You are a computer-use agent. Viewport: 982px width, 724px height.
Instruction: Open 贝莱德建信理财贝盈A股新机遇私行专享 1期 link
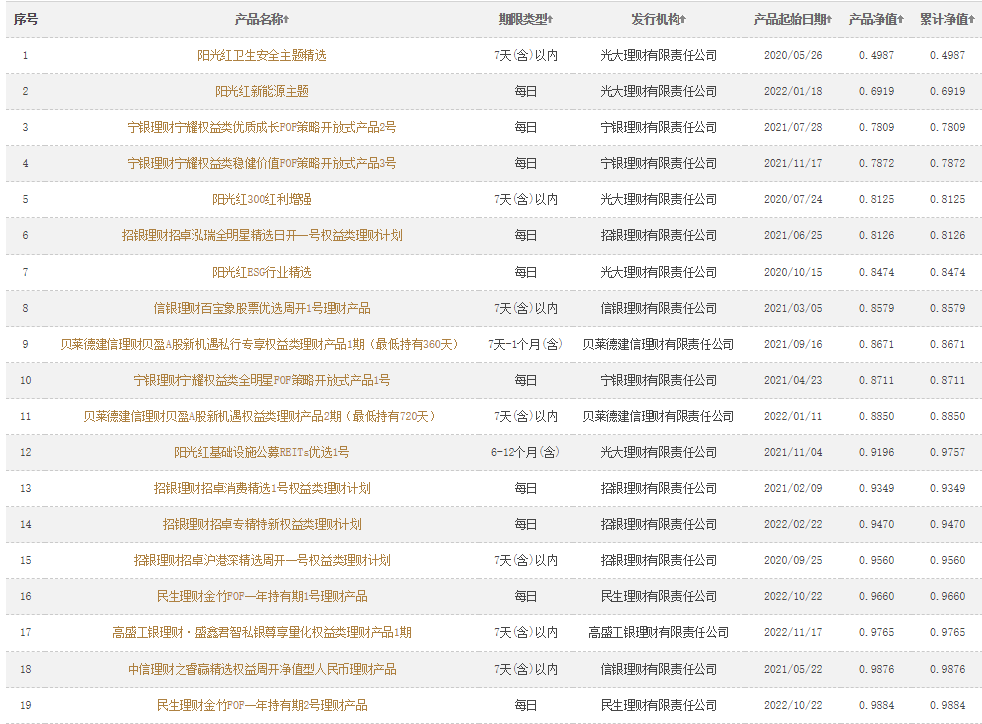tap(259, 344)
